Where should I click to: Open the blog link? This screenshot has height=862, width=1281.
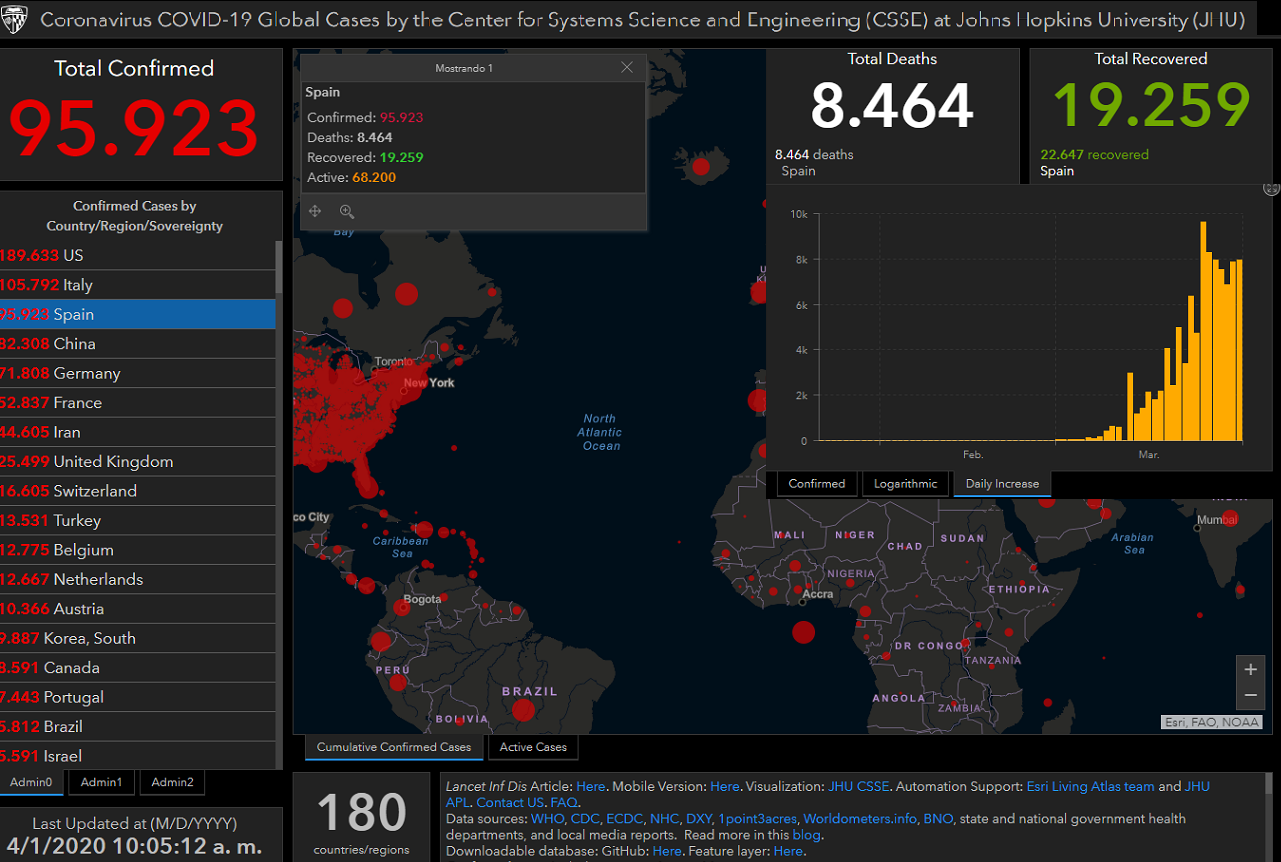coord(806,835)
